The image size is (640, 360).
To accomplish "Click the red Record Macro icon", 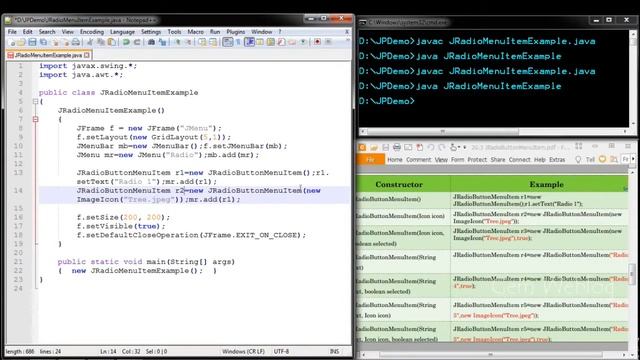I will coord(317,42).
